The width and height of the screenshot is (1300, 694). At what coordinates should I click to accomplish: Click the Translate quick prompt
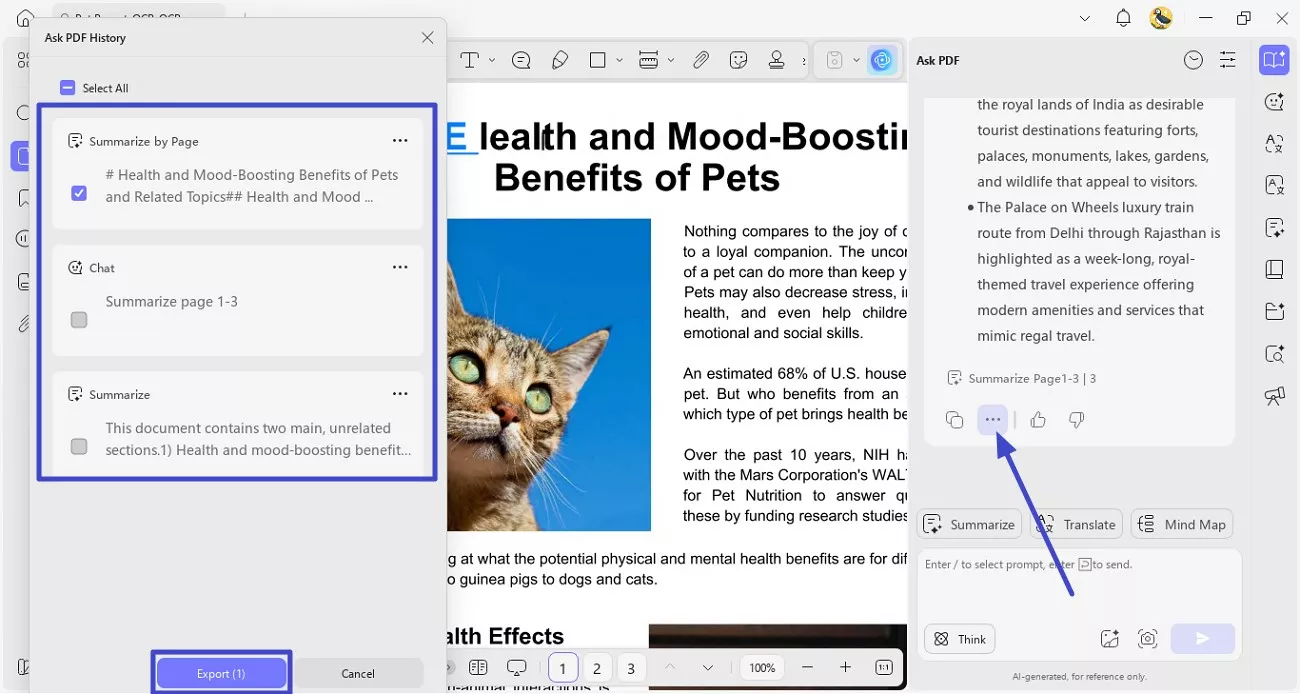tap(1075, 524)
